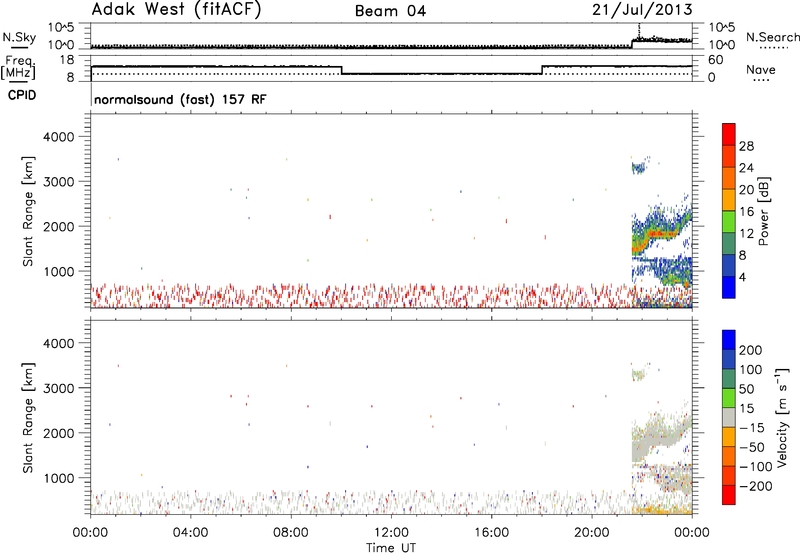800x554 pixels.
Task: Click the velocity panel 'Slant Range [km]' label
Action: point(28,418)
